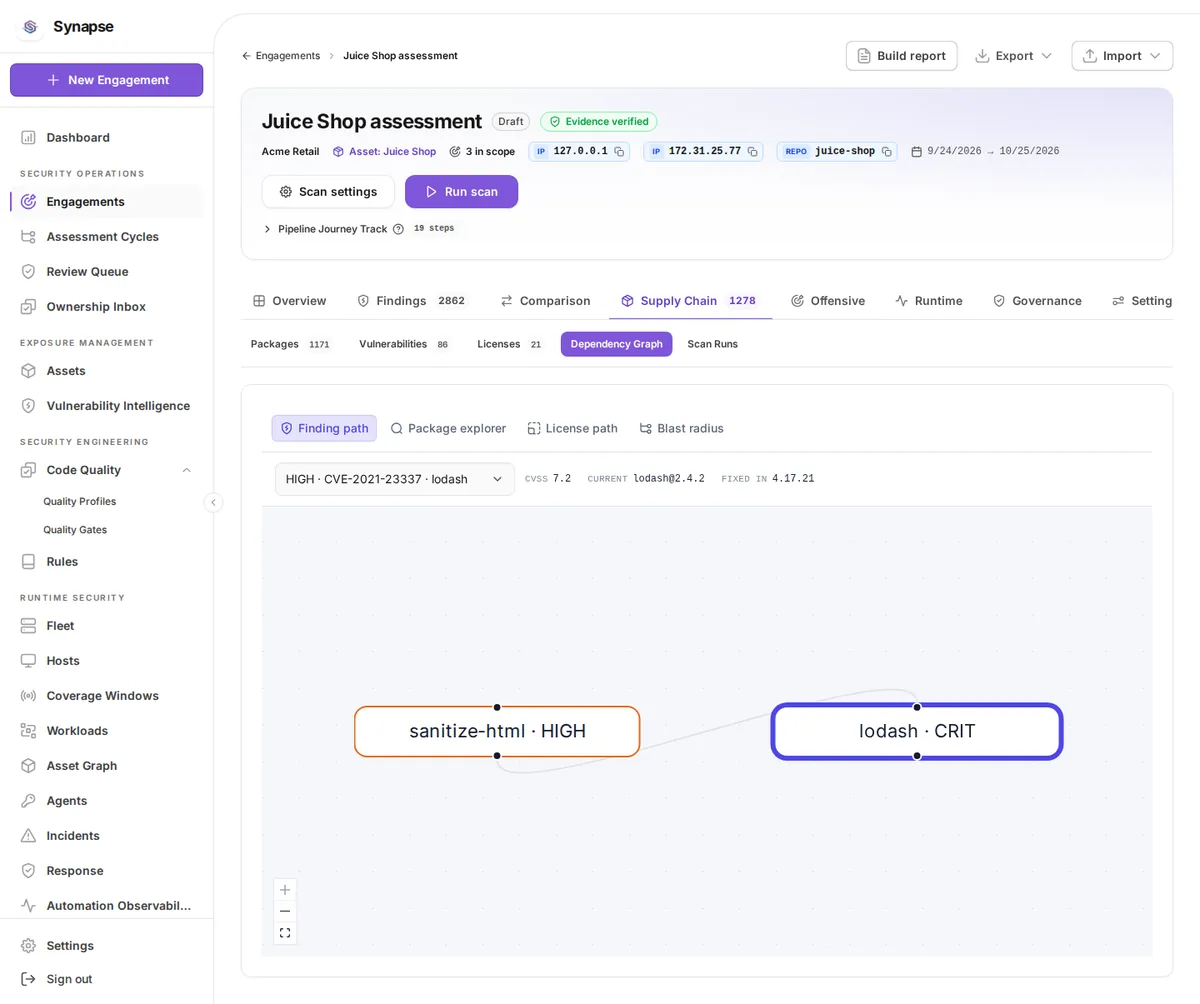Click the Rules book icon
The height and width of the screenshot is (1004, 1200).
pyautogui.click(x=28, y=561)
